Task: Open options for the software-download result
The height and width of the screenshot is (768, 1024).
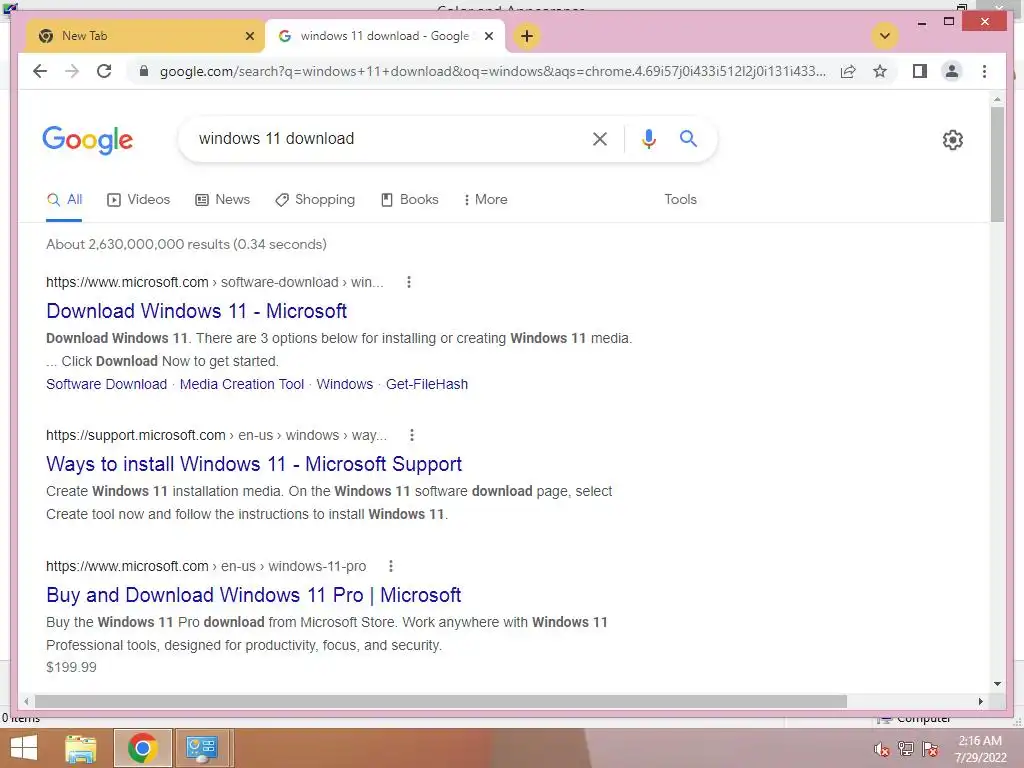Action: pyautogui.click(x=409, y=282)
